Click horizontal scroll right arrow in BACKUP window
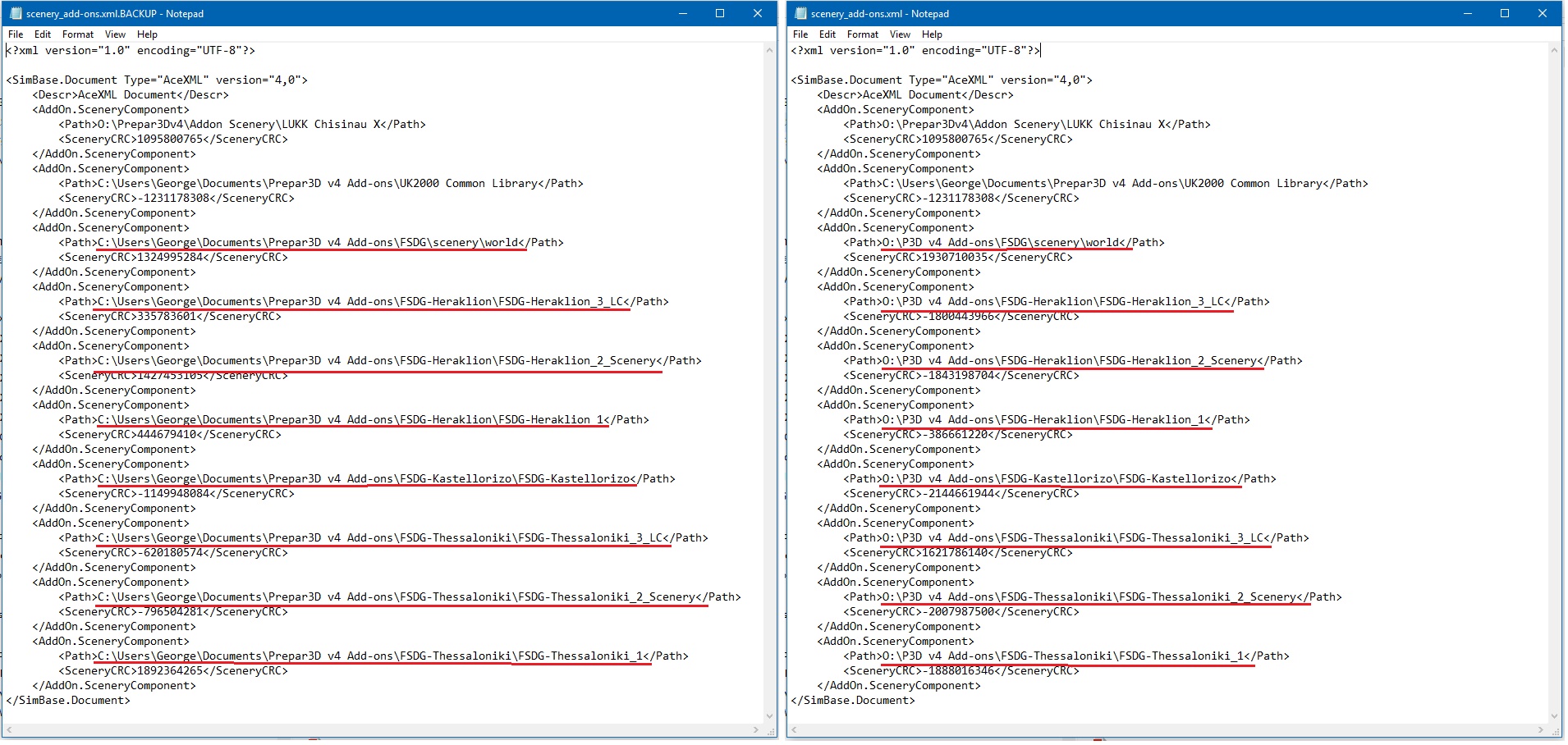 coord(756,729)
